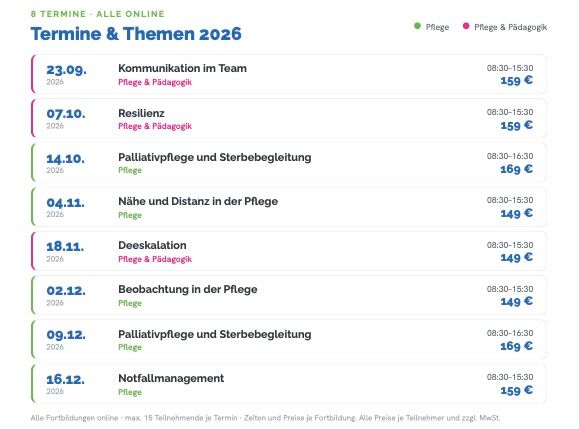The height and width of the screenshot is (429, 579).
Task: Open the Kommunikation im Team course on 23.09.
Action: 289,74
